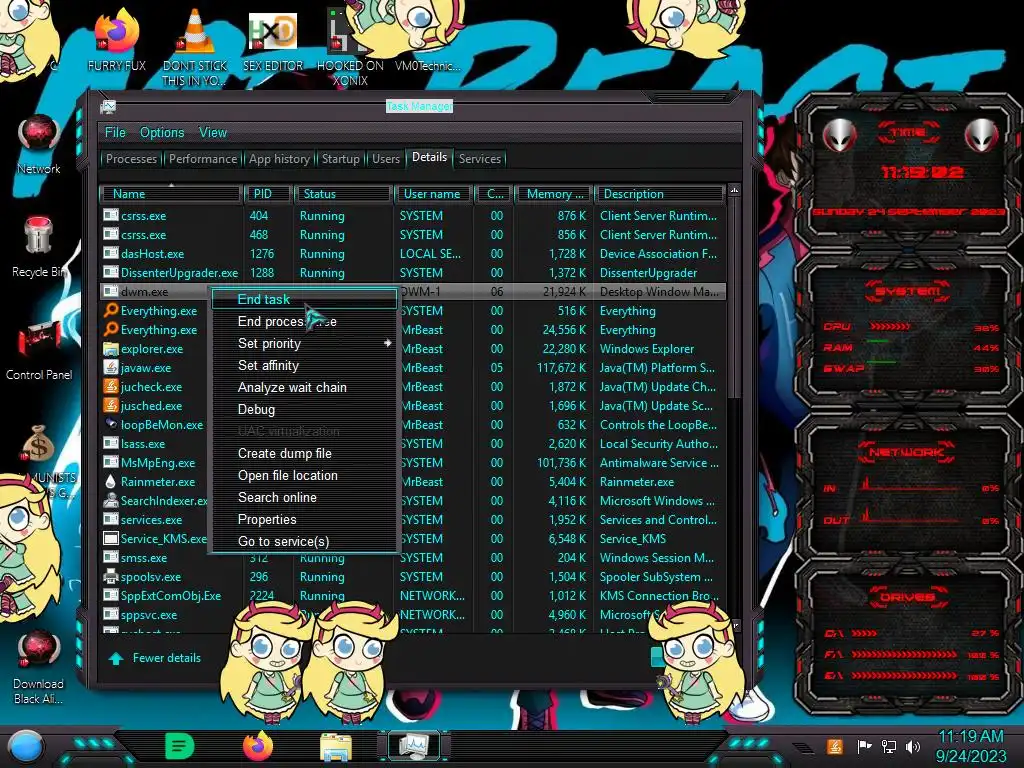1024x768 pixels.
Task: Click the Start orb button
Action: click(x=26, y=747)
